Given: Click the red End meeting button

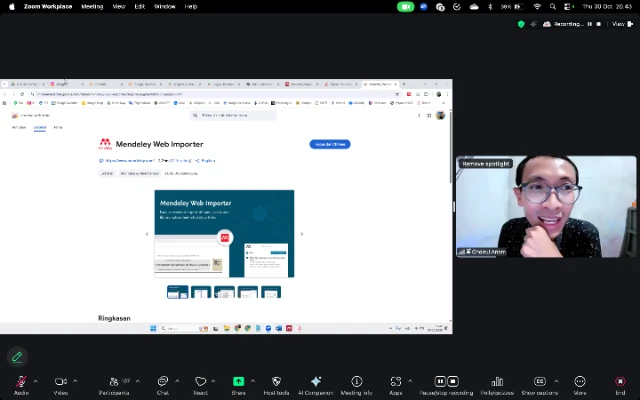Looking at the screenshot, I should (620, 381).
